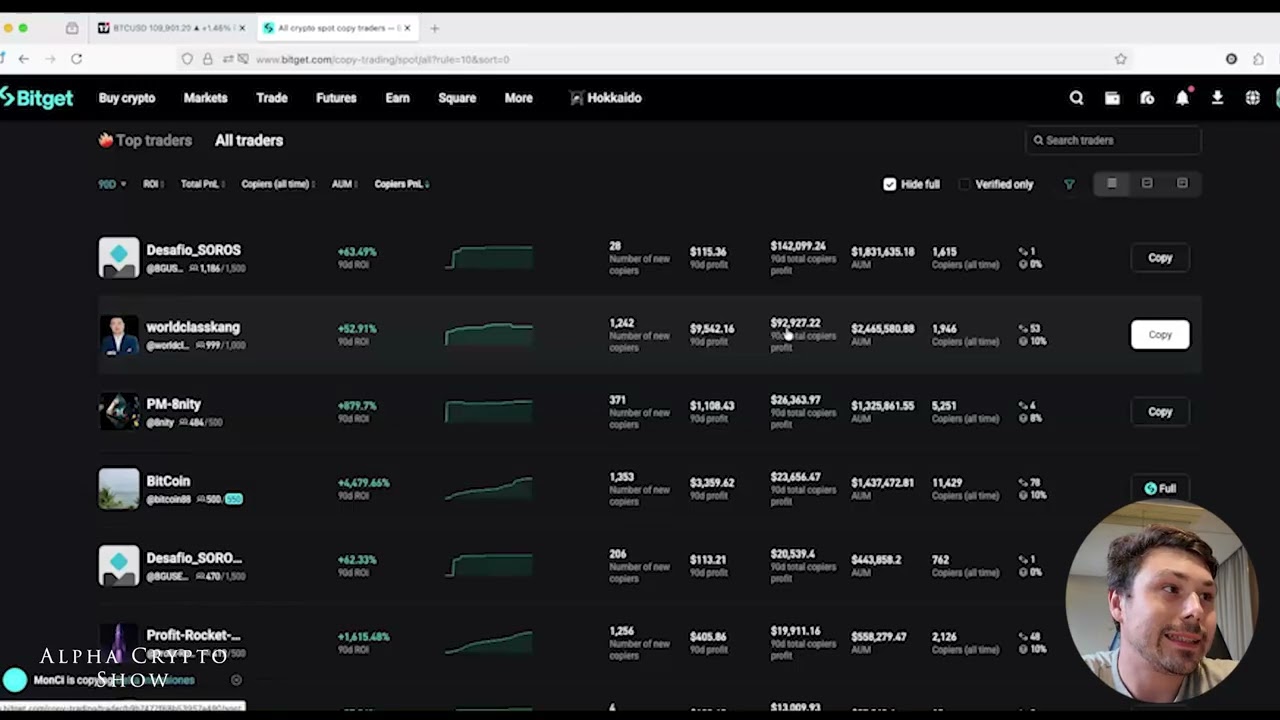
Task: Open the Earn menu
Action: tap(397, 98)
